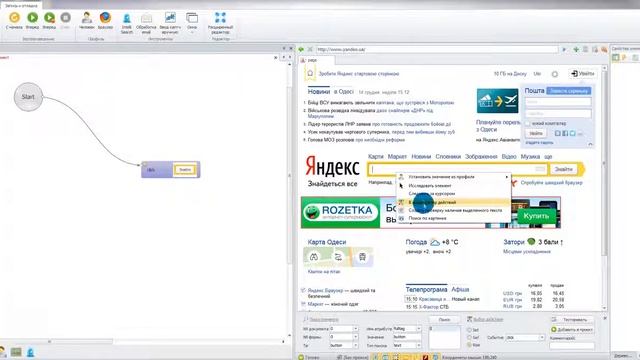Screen dimensions: 640x360
Task: Click the 'Комментарий' input field
Action: pyautogui.click(x=572, y=346)
